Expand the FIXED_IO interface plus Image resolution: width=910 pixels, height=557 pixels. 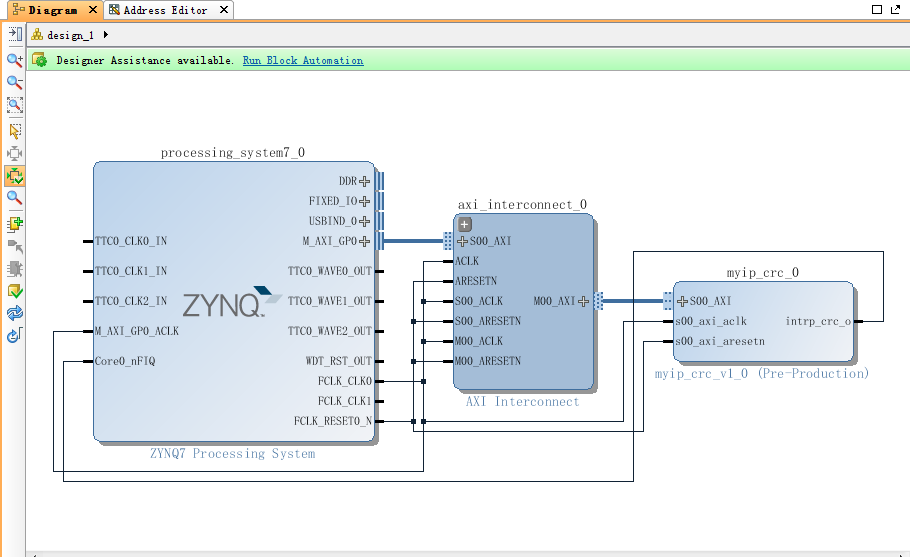[x=364, y=201]
